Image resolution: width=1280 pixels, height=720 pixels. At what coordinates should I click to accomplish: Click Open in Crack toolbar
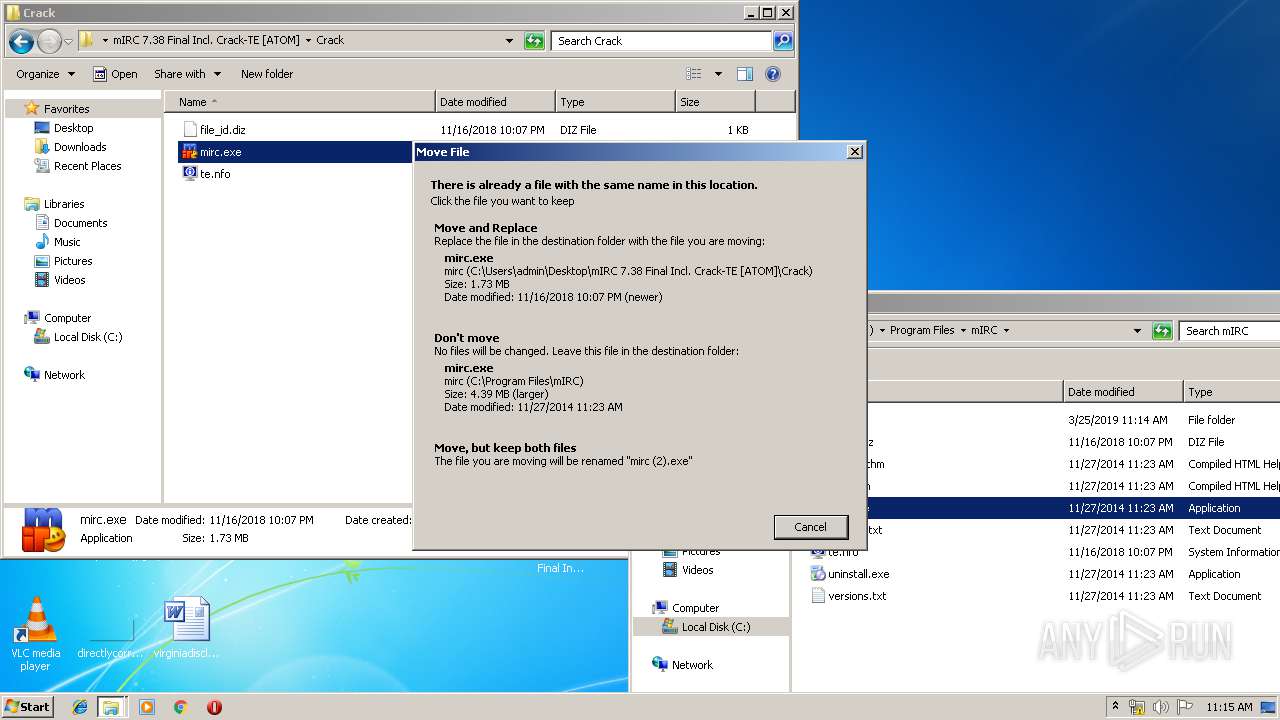click(115, 74)
